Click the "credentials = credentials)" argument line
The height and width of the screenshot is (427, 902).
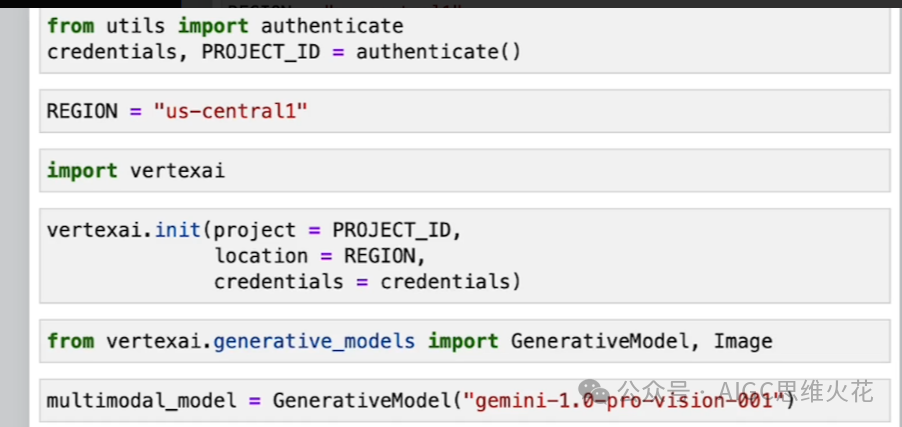(x=367, y=282)
